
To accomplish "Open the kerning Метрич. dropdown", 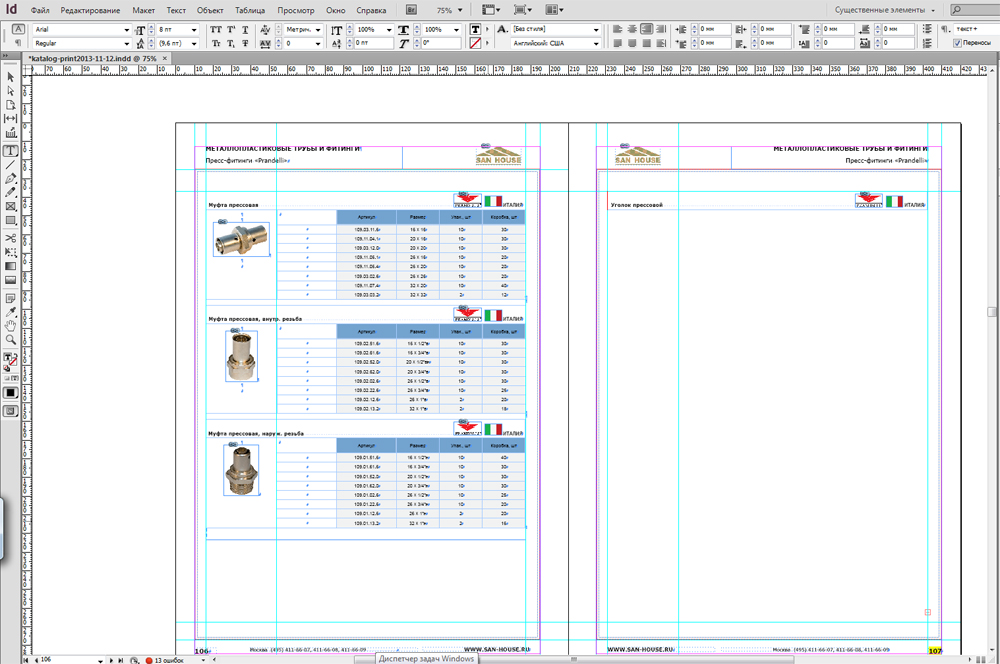I will (x=318, y=30).
